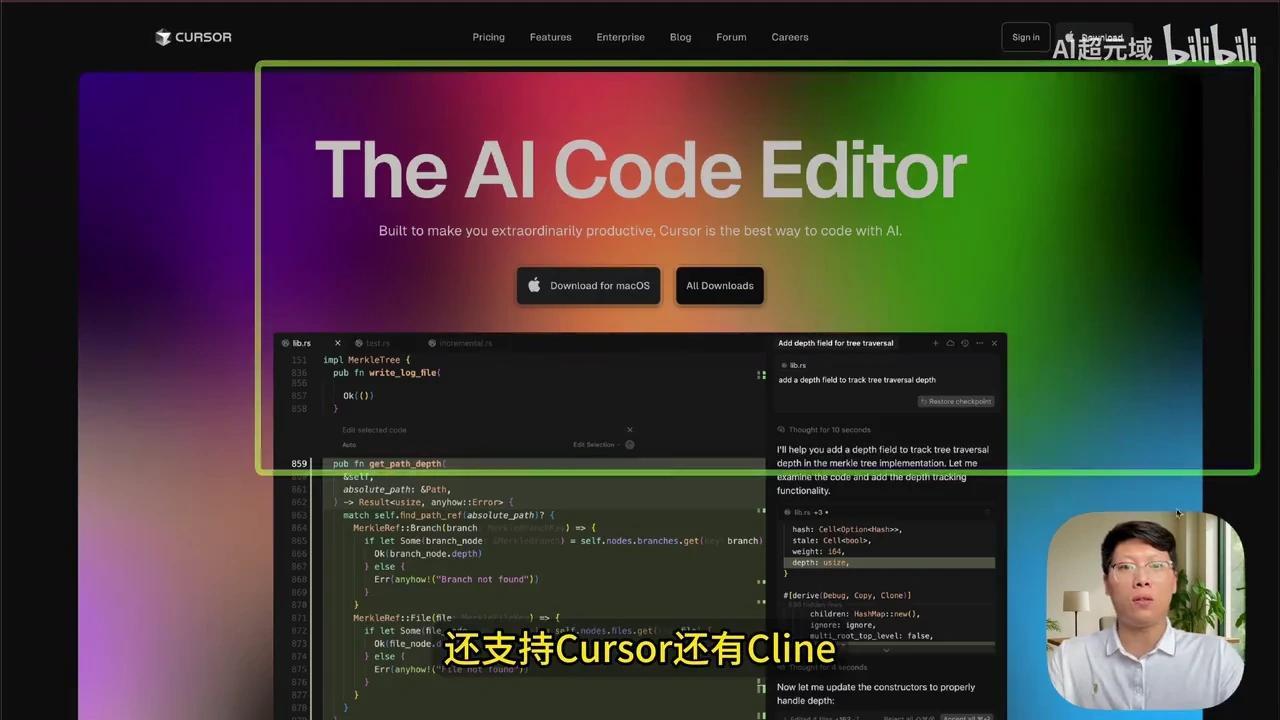
Task: Click the lib.rs file icon in the chat pill
Action: pos(784,365)
